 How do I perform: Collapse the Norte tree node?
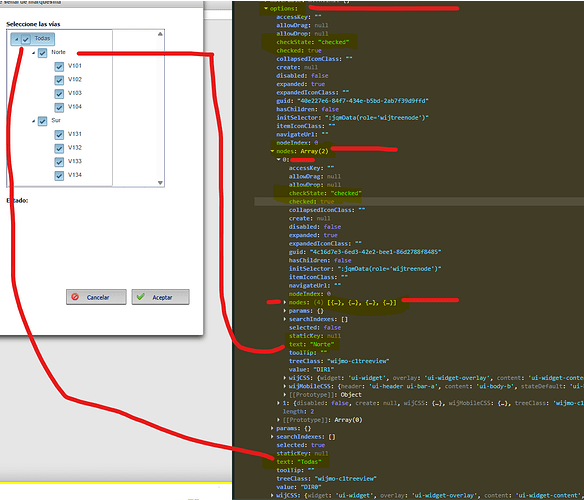34,53
